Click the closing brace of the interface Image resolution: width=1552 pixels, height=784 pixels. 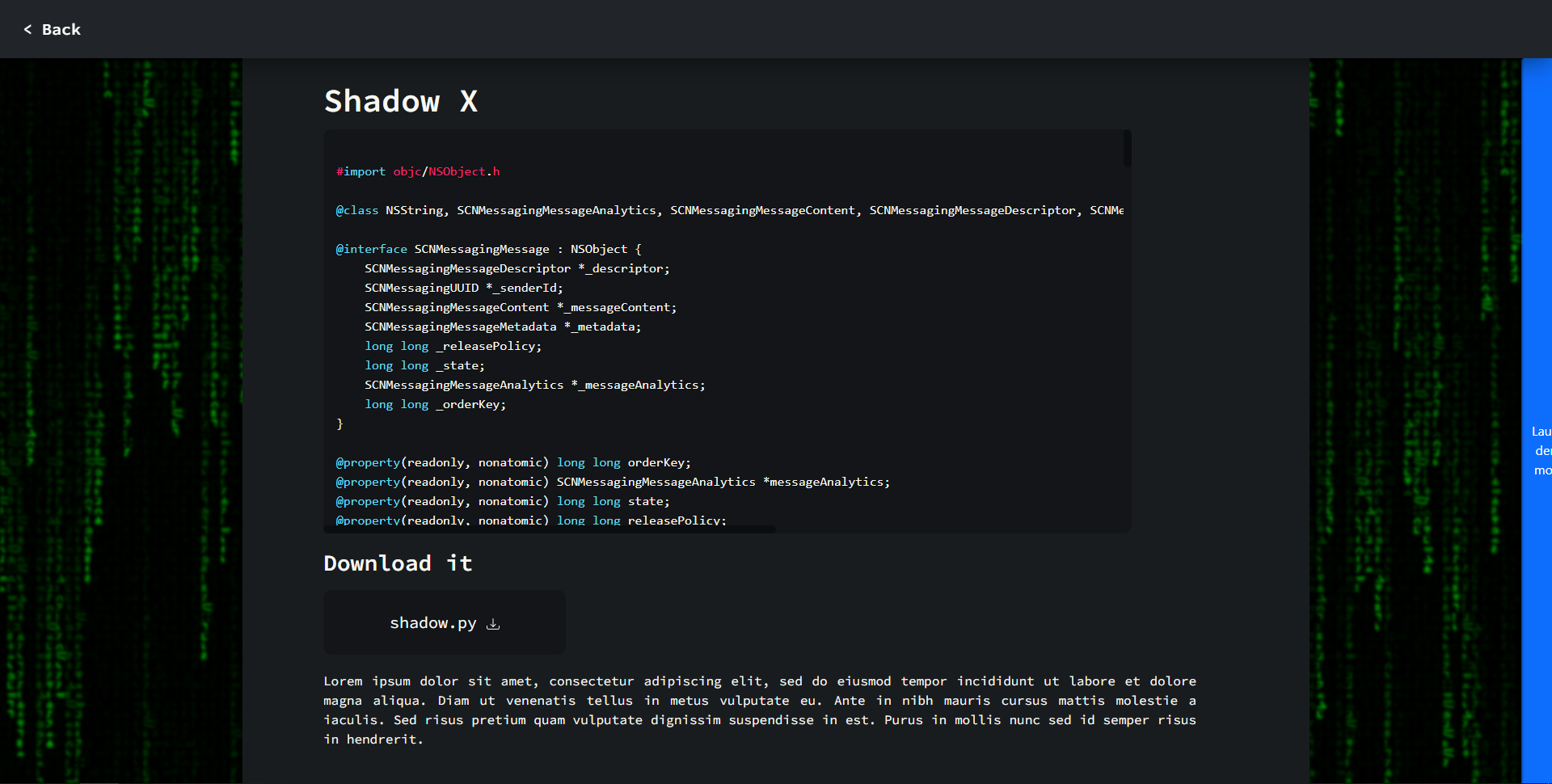point(339,424)
